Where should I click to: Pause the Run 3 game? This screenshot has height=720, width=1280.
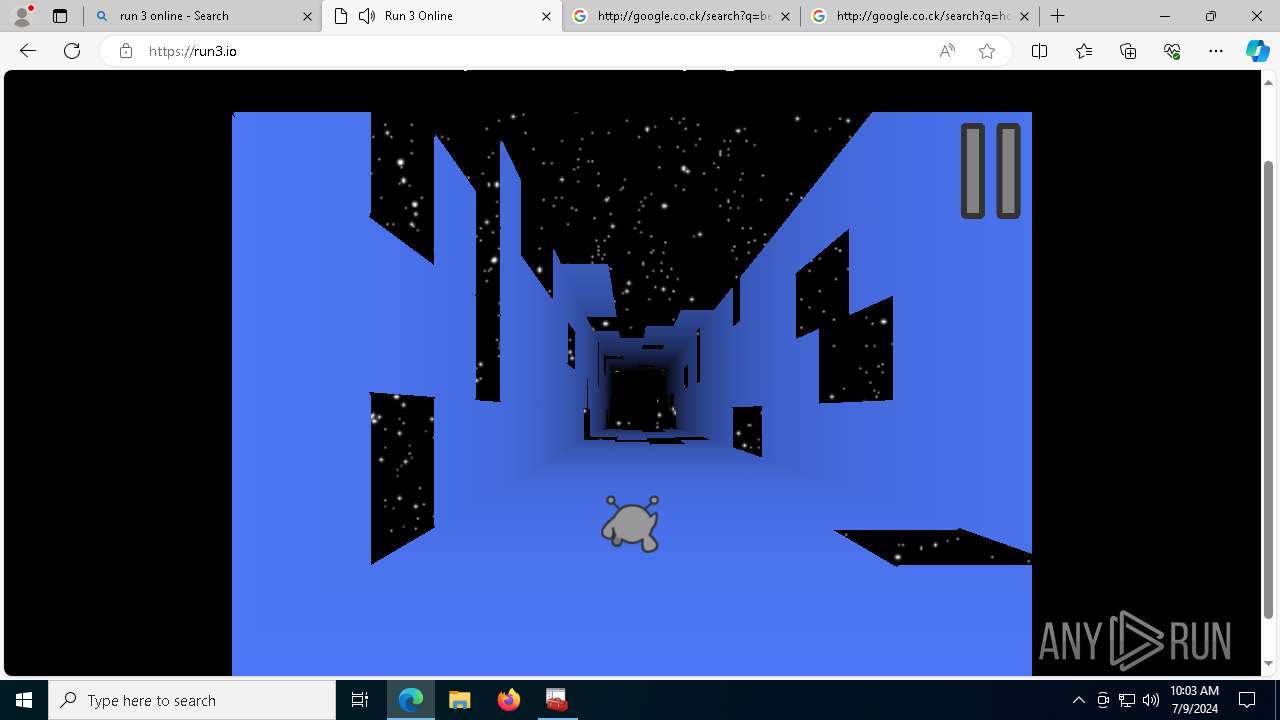(990, 171)
